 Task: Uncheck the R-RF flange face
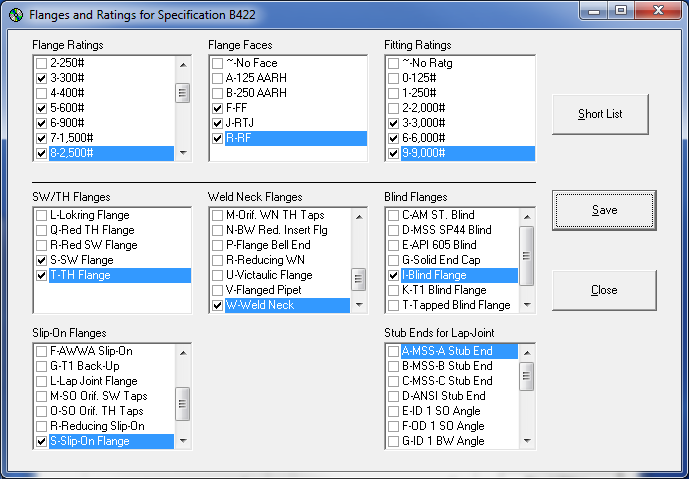[217, 138]
